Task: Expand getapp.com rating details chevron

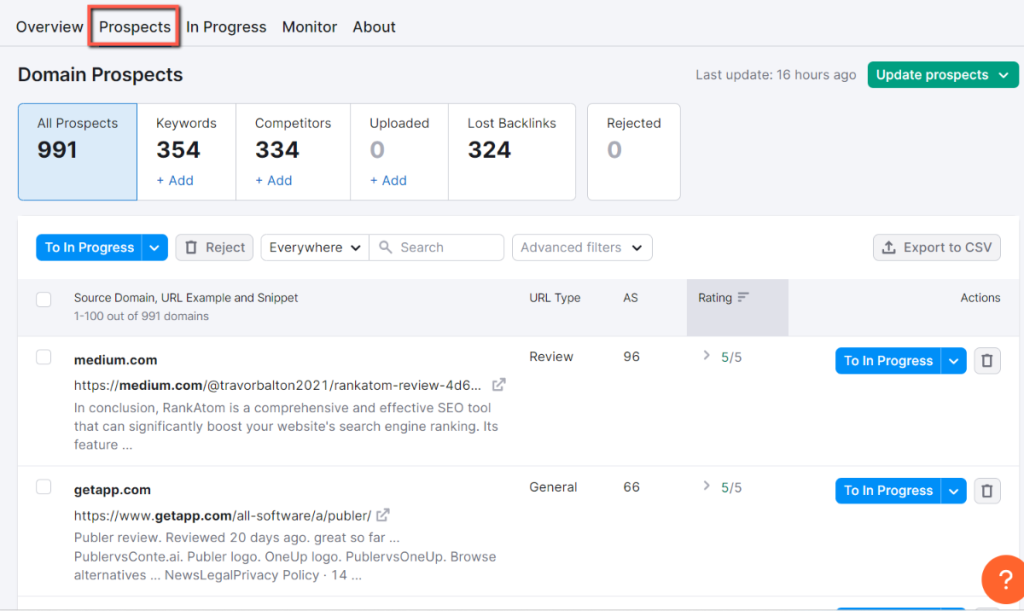Action: point(706,486)
